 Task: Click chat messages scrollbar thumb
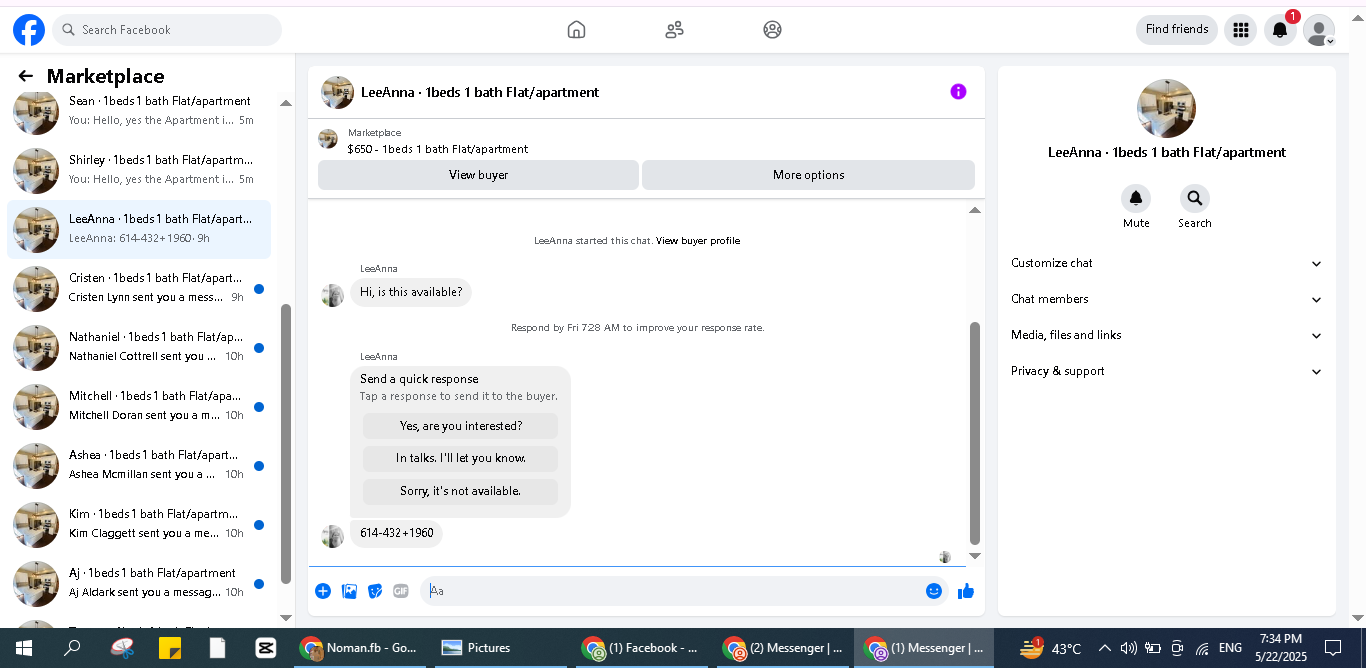tap(975, 432)
